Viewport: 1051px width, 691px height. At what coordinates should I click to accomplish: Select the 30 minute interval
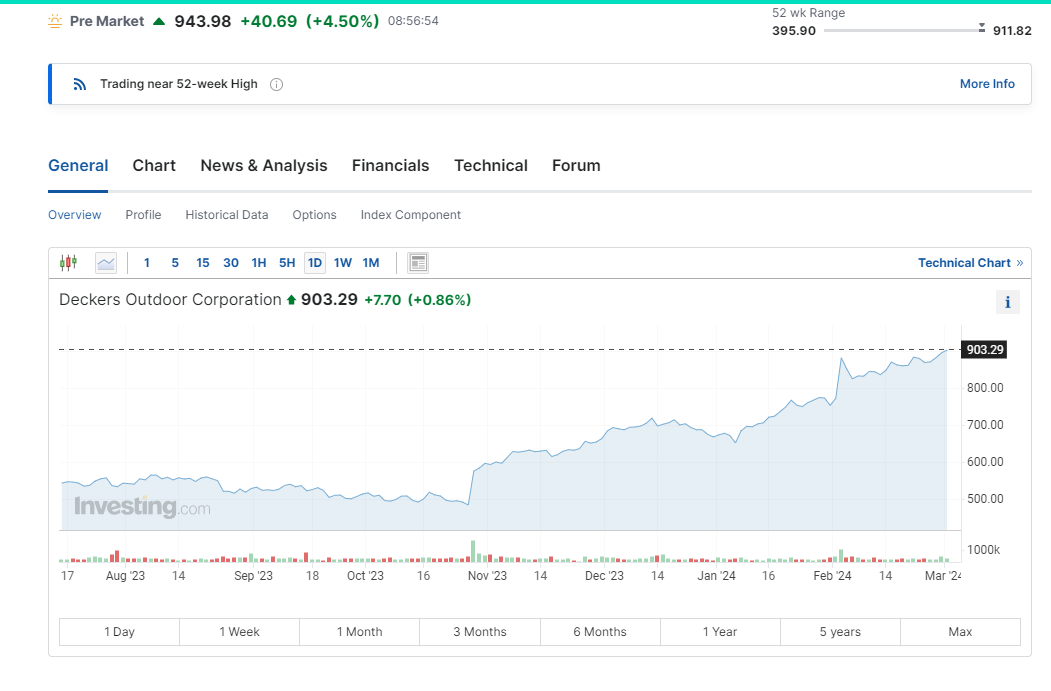coord(231,263)
